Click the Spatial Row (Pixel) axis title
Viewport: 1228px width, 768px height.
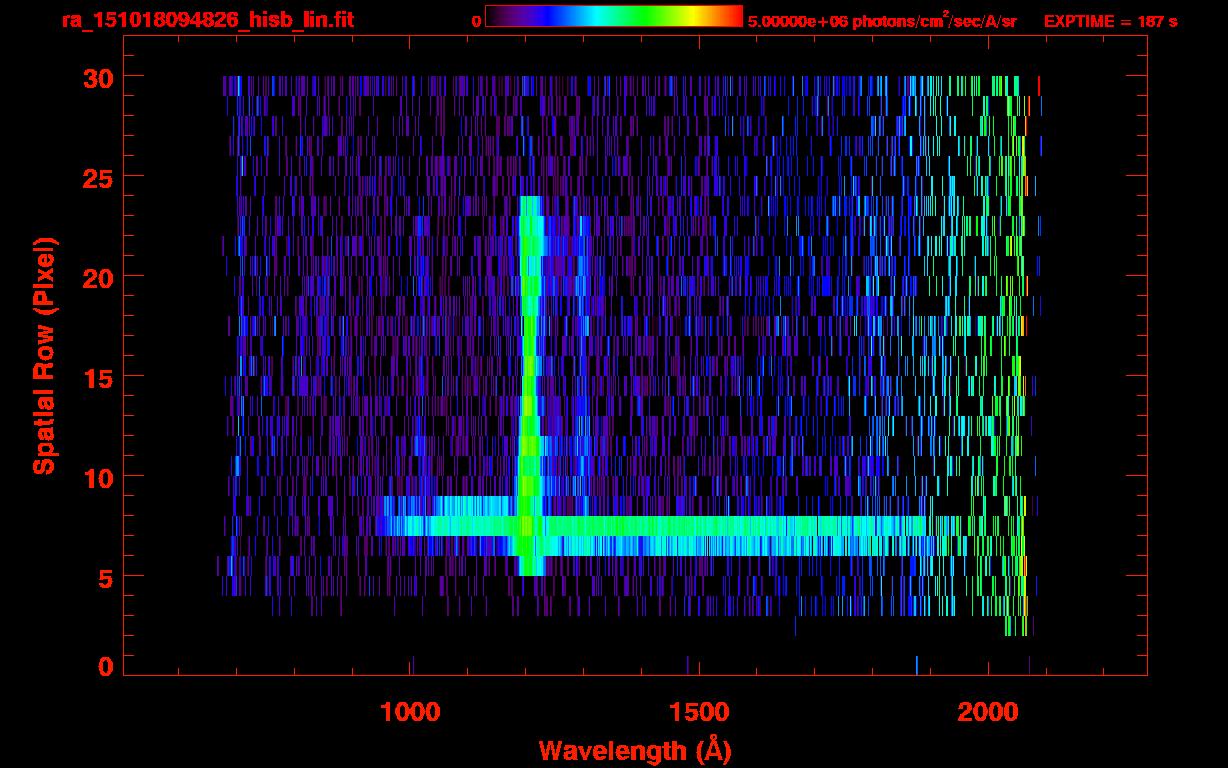[x=44, y=356]
